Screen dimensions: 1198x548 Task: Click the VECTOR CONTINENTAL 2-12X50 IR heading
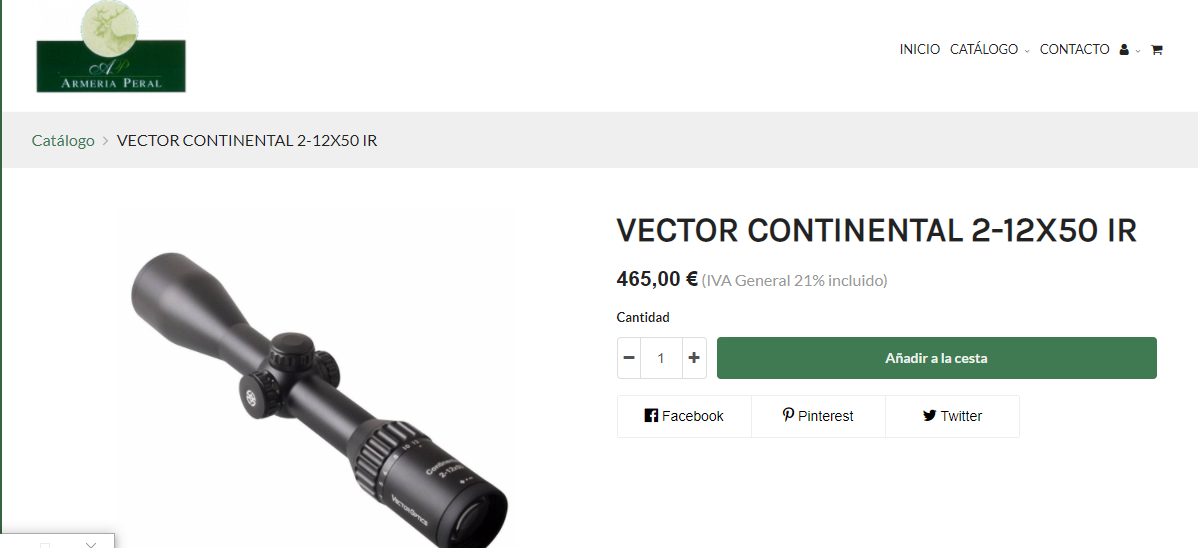tap(877, 230)
